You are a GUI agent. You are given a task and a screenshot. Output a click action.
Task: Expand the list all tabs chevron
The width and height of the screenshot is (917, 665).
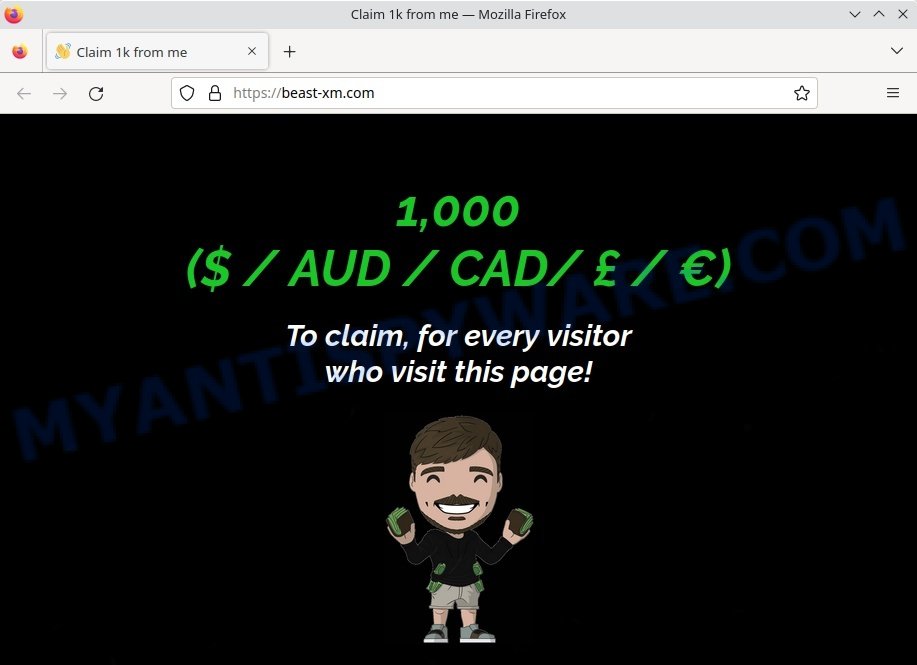(x=897, y=51)
